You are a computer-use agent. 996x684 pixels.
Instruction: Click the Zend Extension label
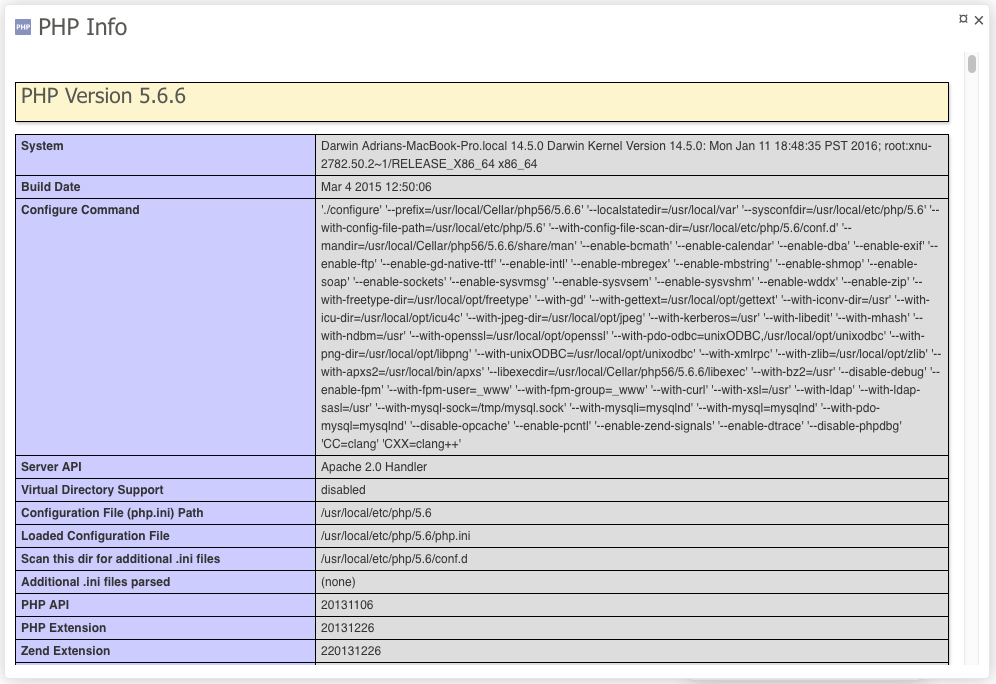point(65,650)
